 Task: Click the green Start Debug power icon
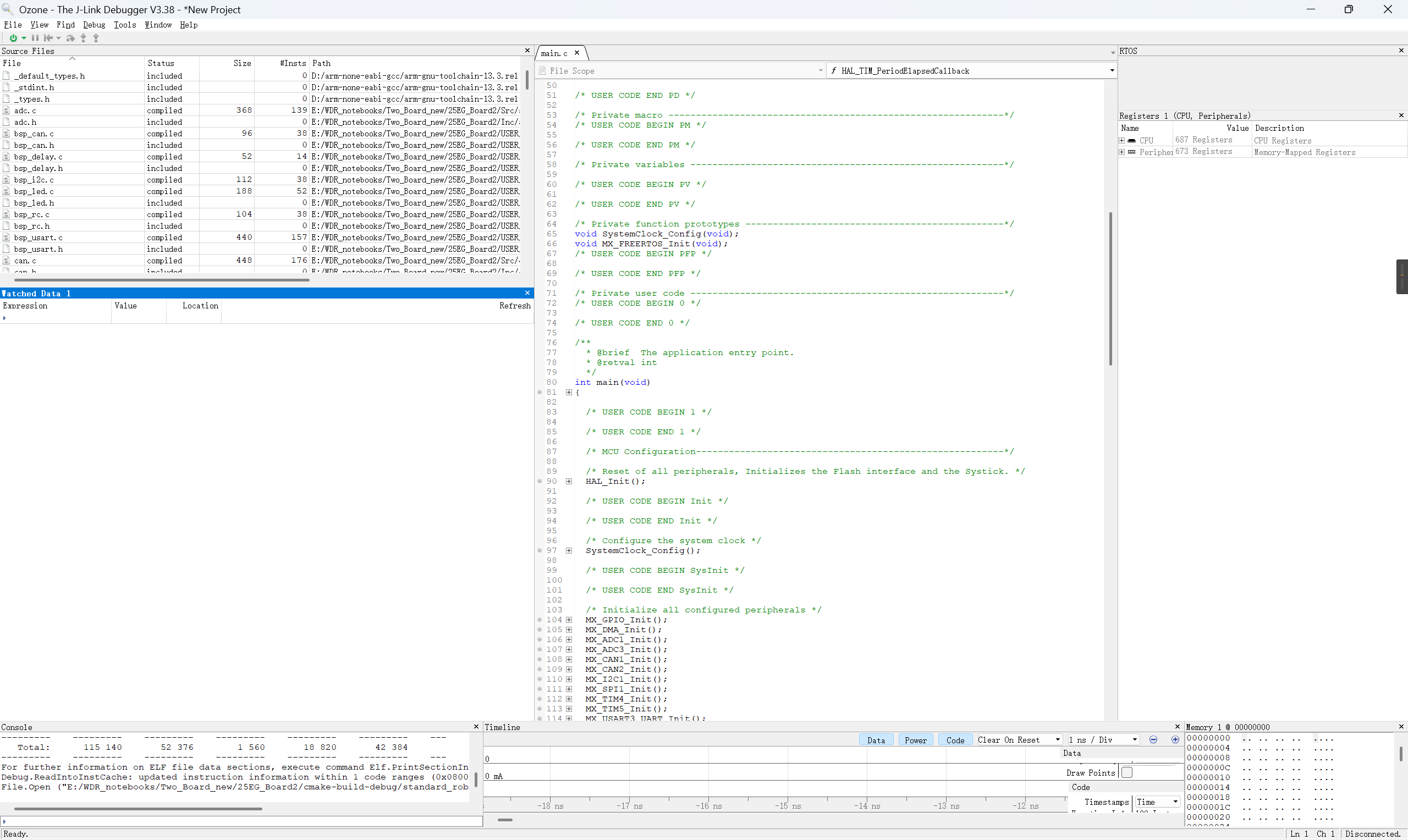[x=13, y=38]
